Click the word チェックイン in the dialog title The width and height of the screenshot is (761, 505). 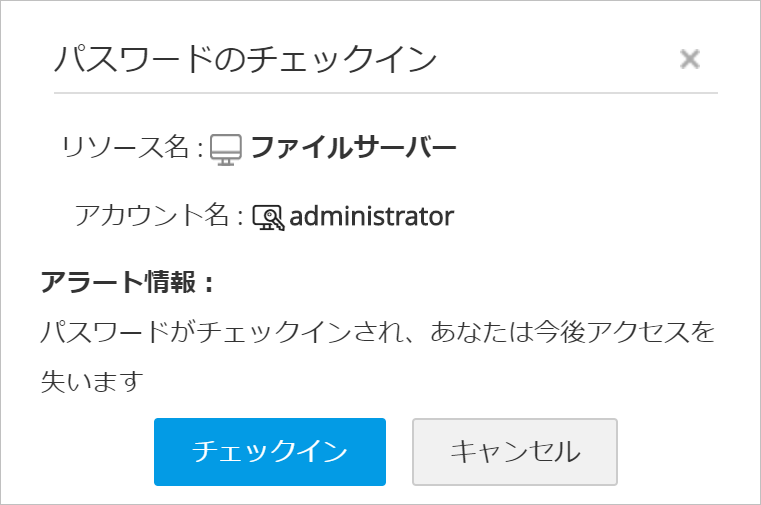tap(341, 59)
